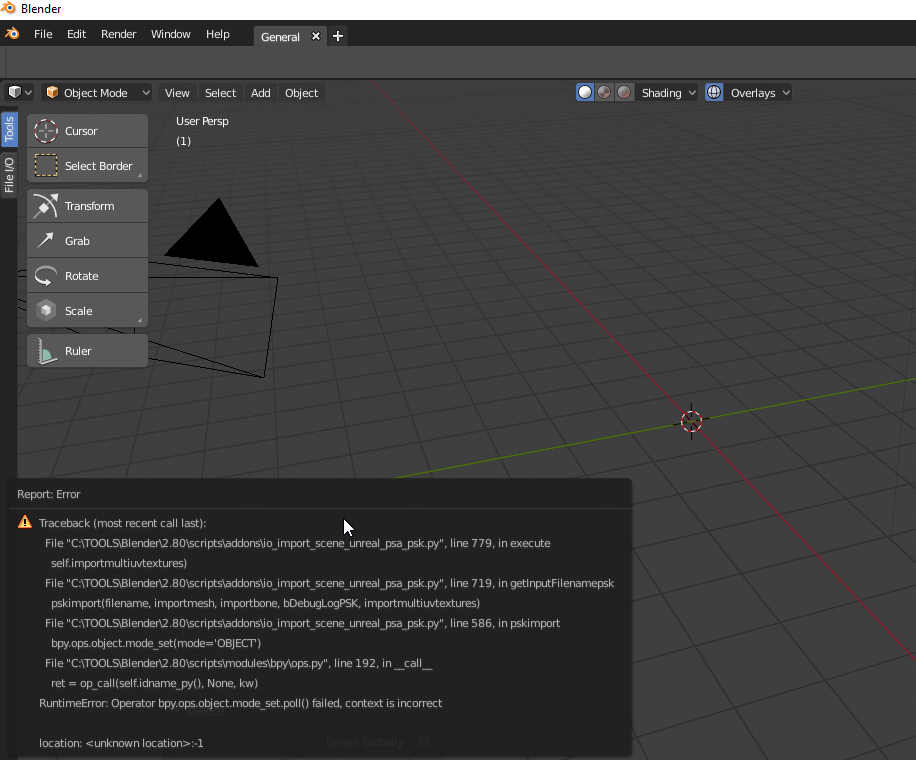
Task: Open the Add menu
Action: (260, 92)
